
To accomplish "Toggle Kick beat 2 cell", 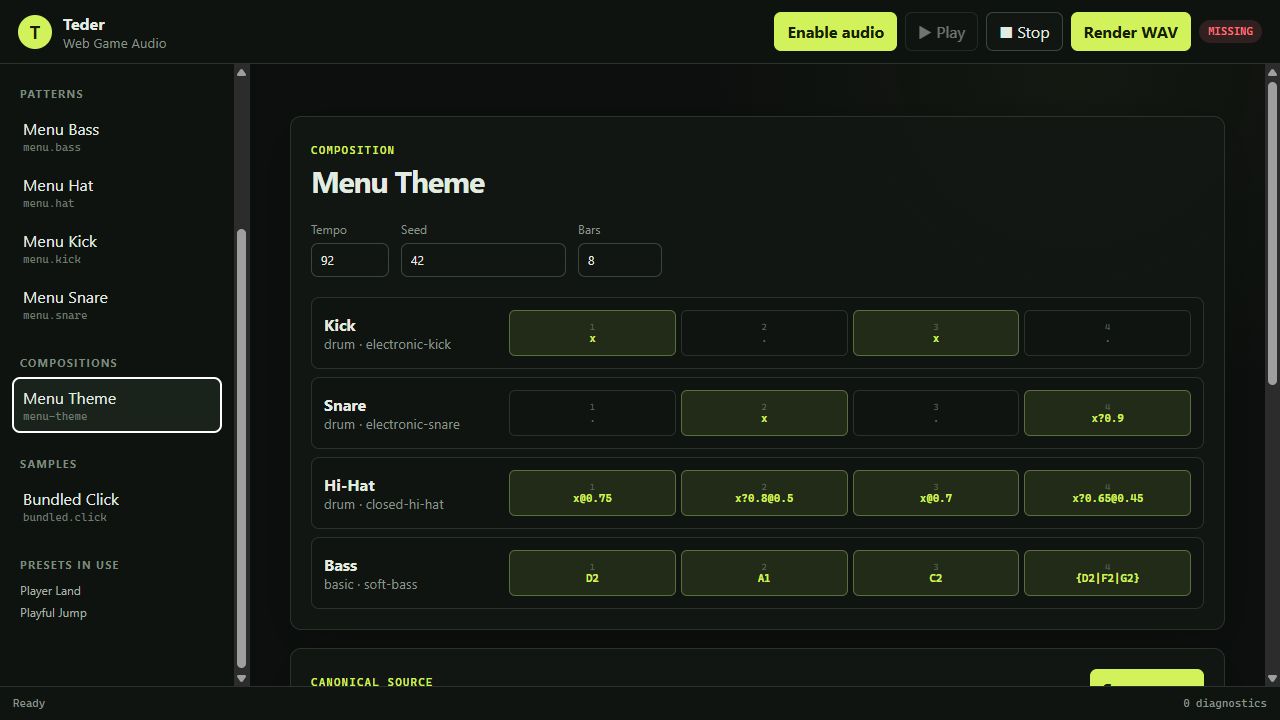I will (x=764, y=333).
